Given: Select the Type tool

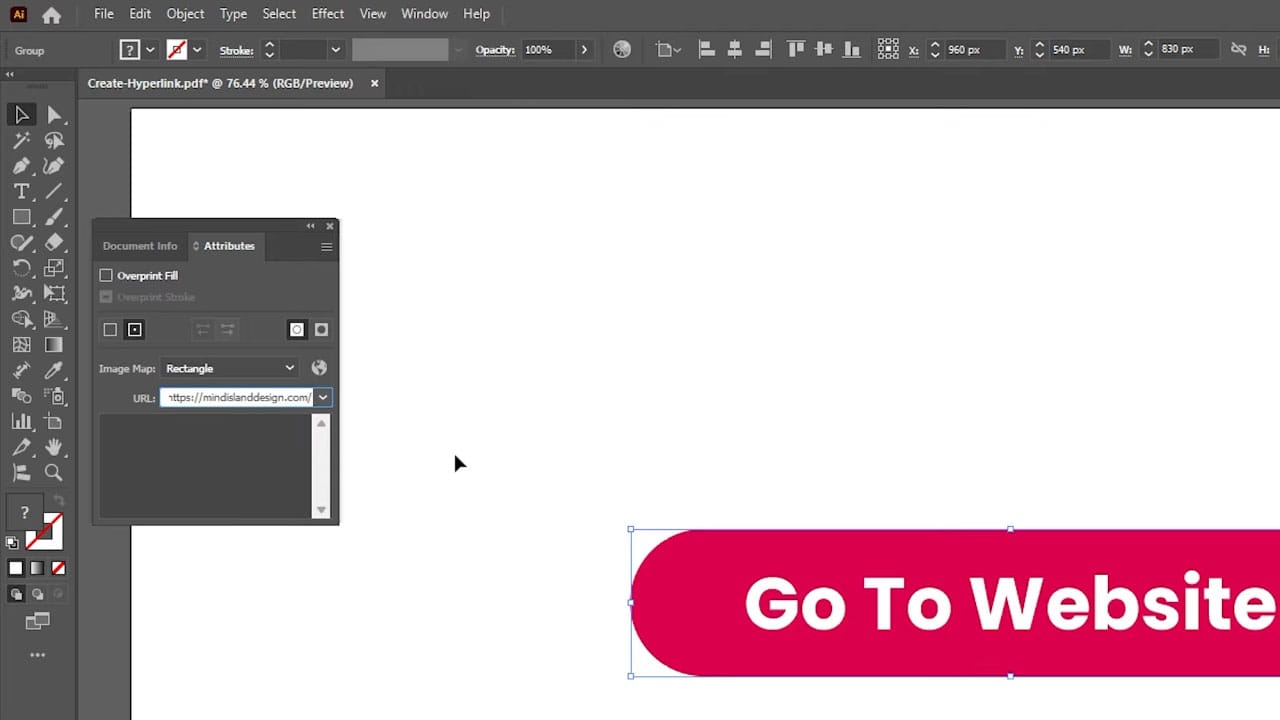Looking at the screenshot, I should coord(21,191).
